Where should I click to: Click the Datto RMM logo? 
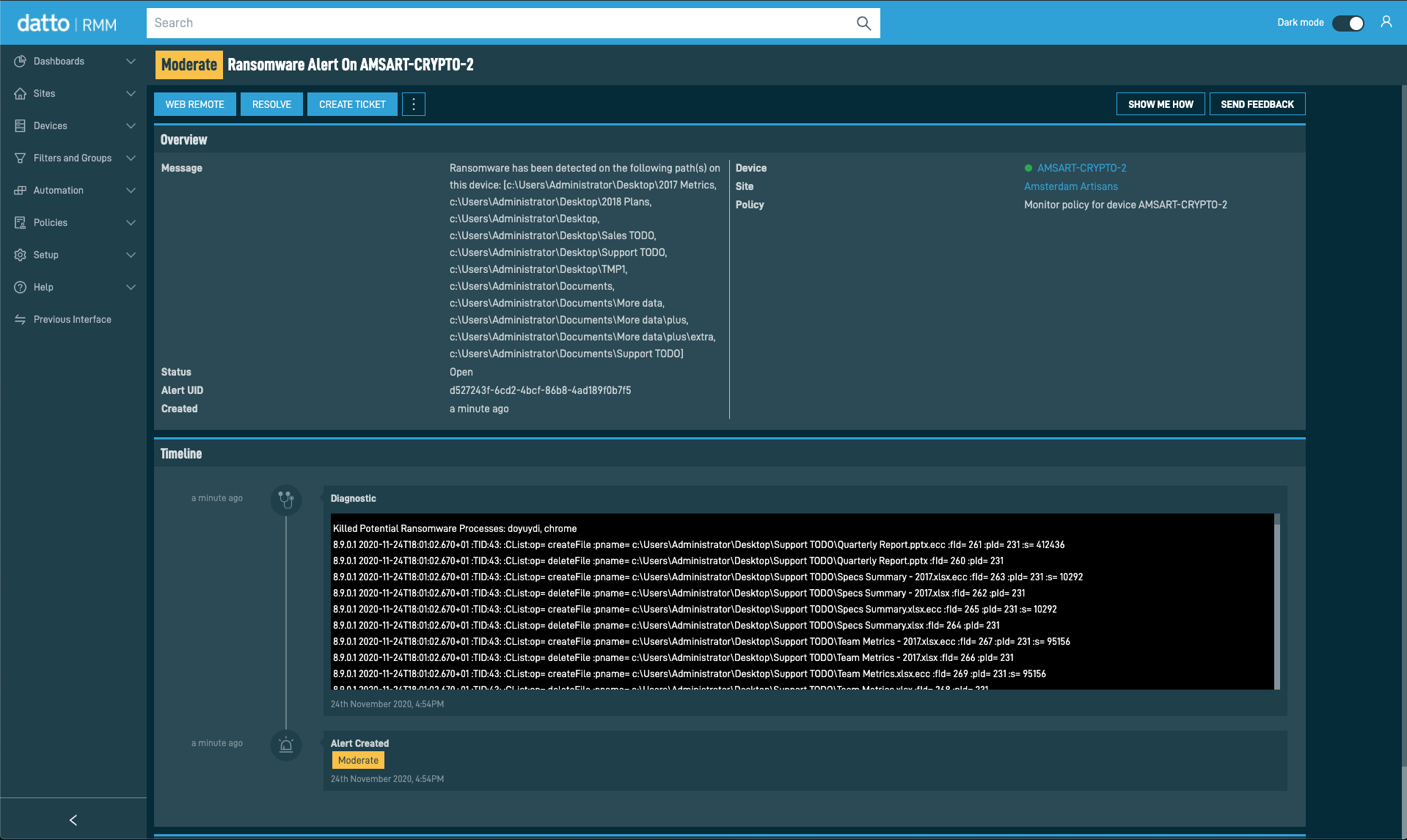67,23
